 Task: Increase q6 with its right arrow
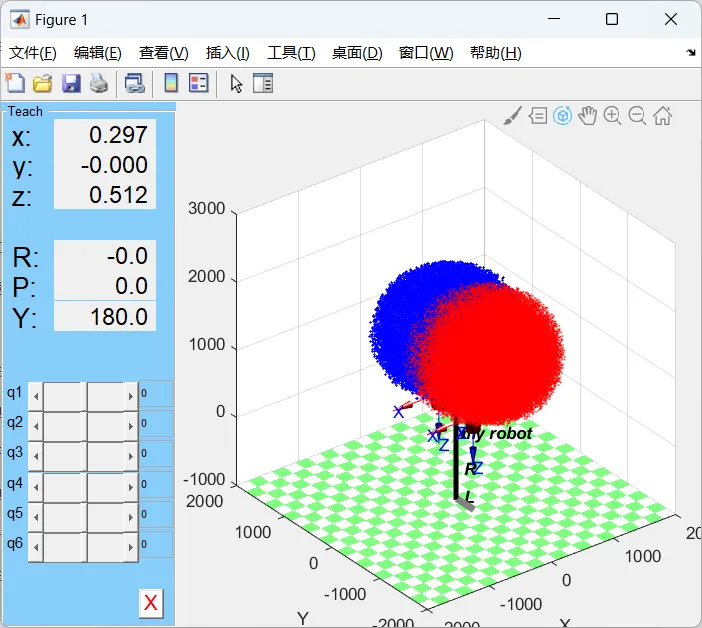click(x=131, y=547)
